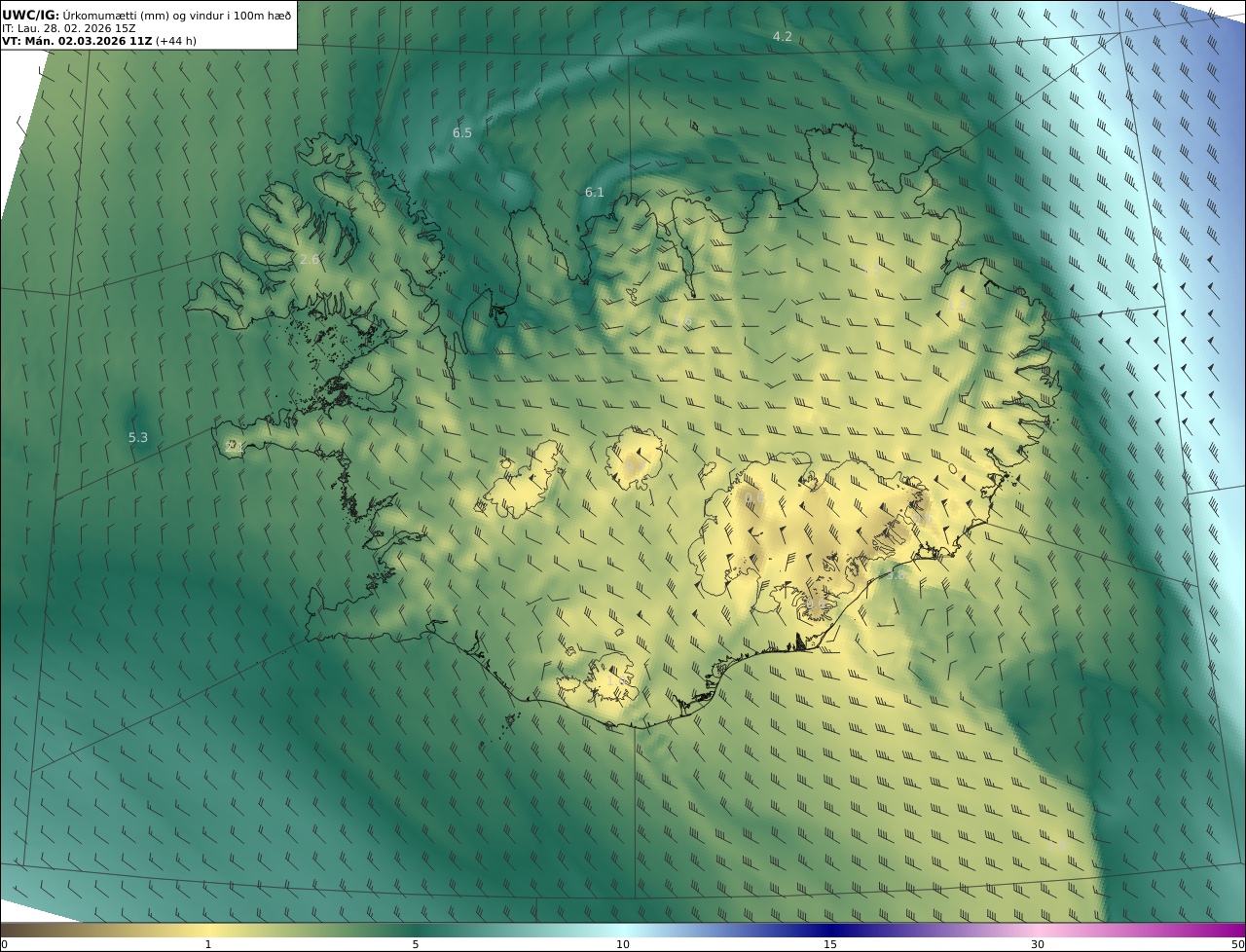Click the colorbar tick labeled '30'

tap(1038, 944)
